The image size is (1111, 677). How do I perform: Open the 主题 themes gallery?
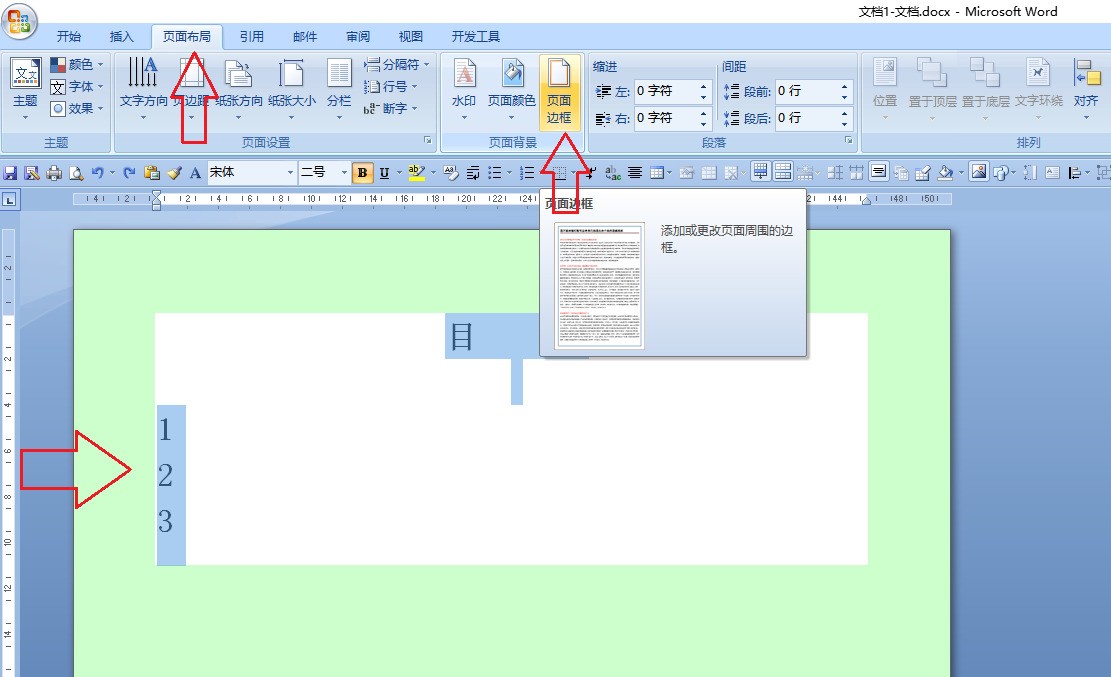tap(26, 88)
